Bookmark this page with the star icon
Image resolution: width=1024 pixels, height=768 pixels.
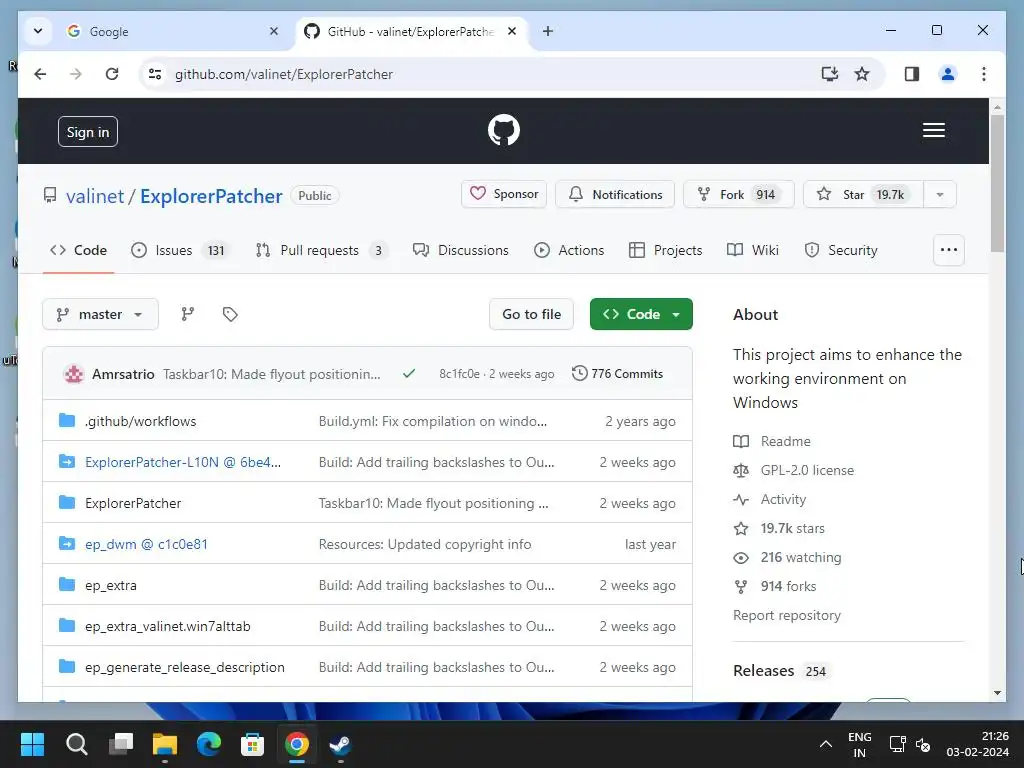coord(862,74)
